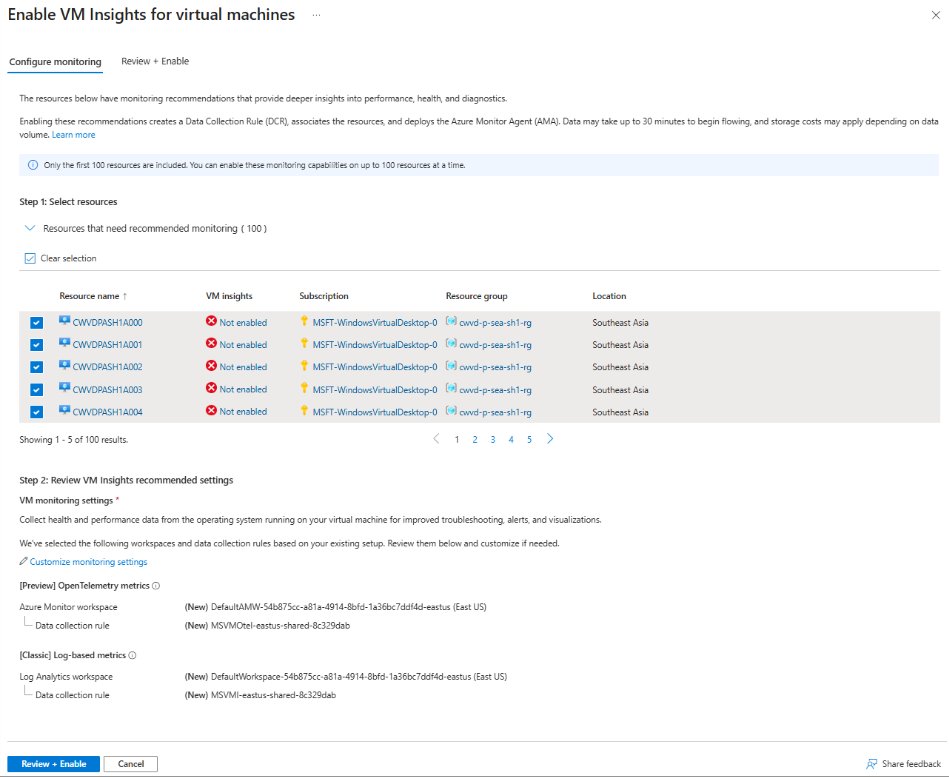
Task: Open the CWVDPASH1A000 resource link
Action: point(107,323)
